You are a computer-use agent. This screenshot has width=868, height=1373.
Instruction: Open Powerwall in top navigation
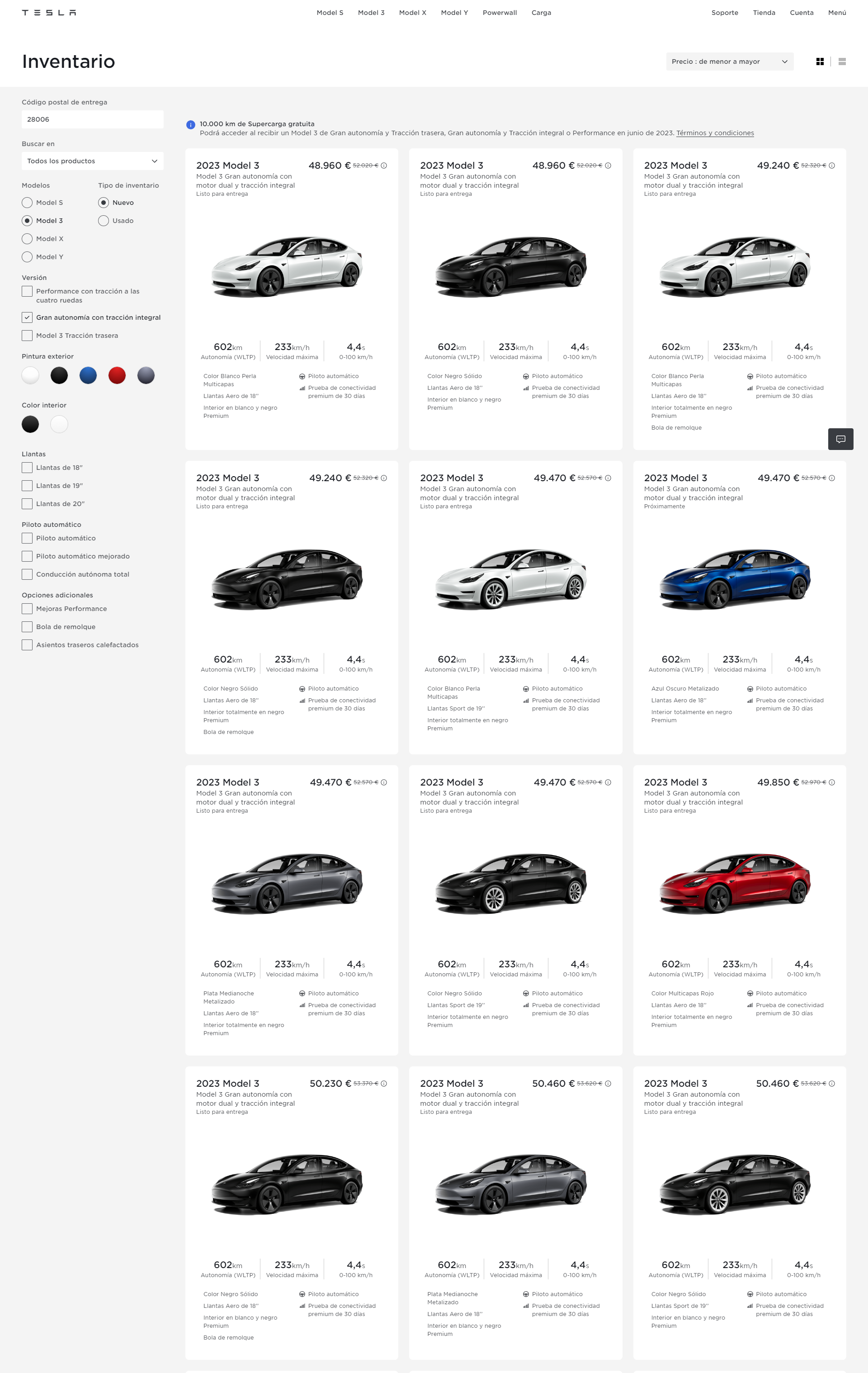500,13
